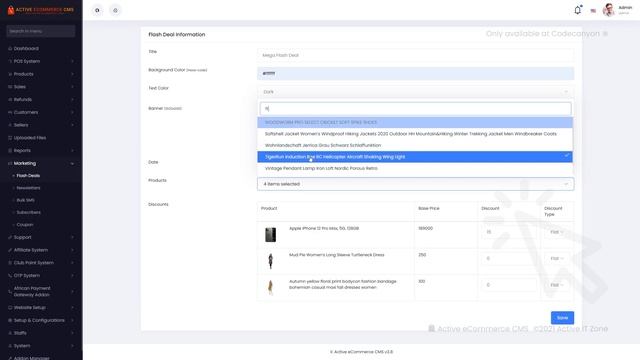
Task: Expand the Sales menu chevron
Action: click(x=72, y=87)
